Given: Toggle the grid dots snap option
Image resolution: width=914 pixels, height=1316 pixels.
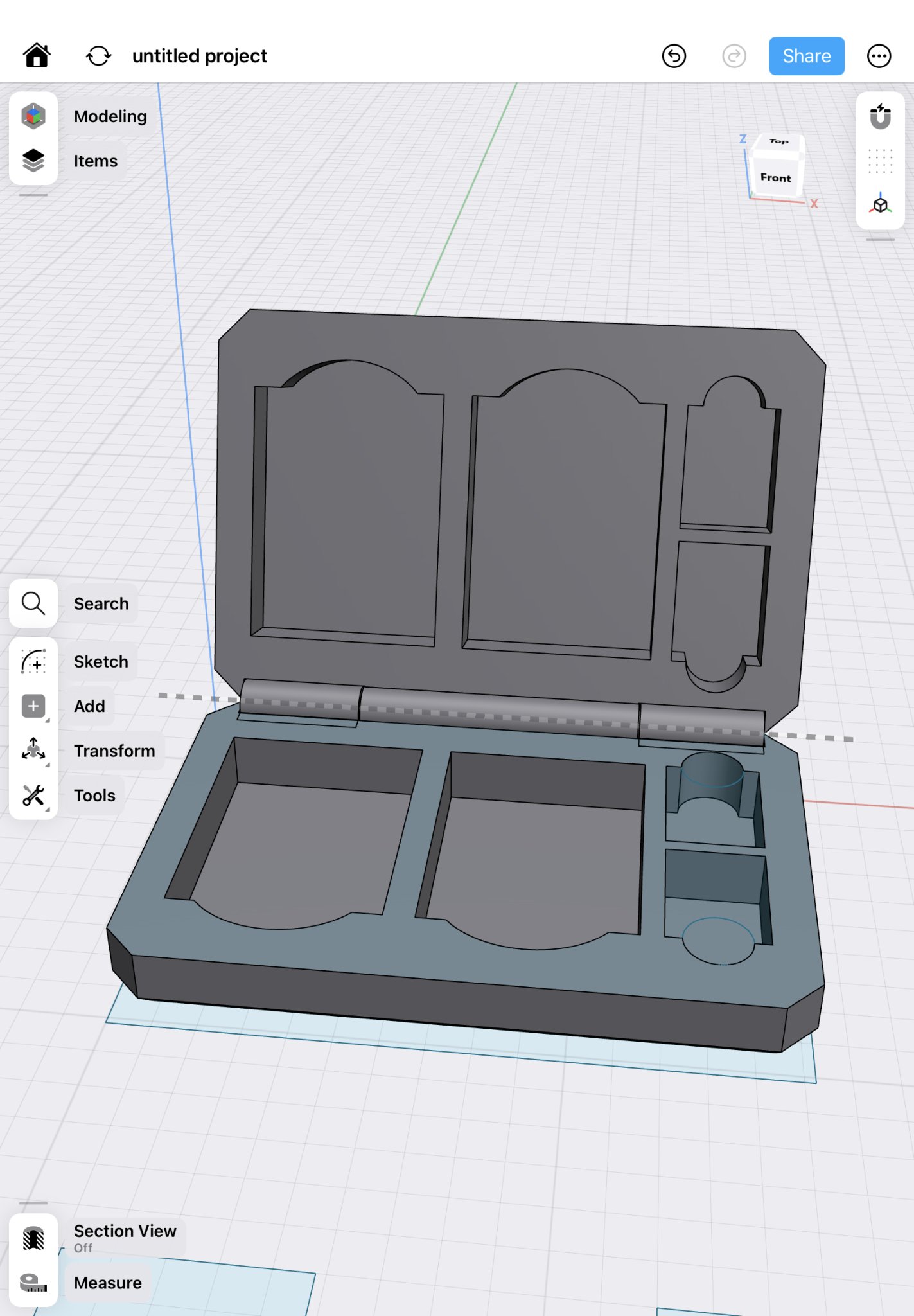Looking at the screenshot, I should pyautogui.click(x=880, y=161).
